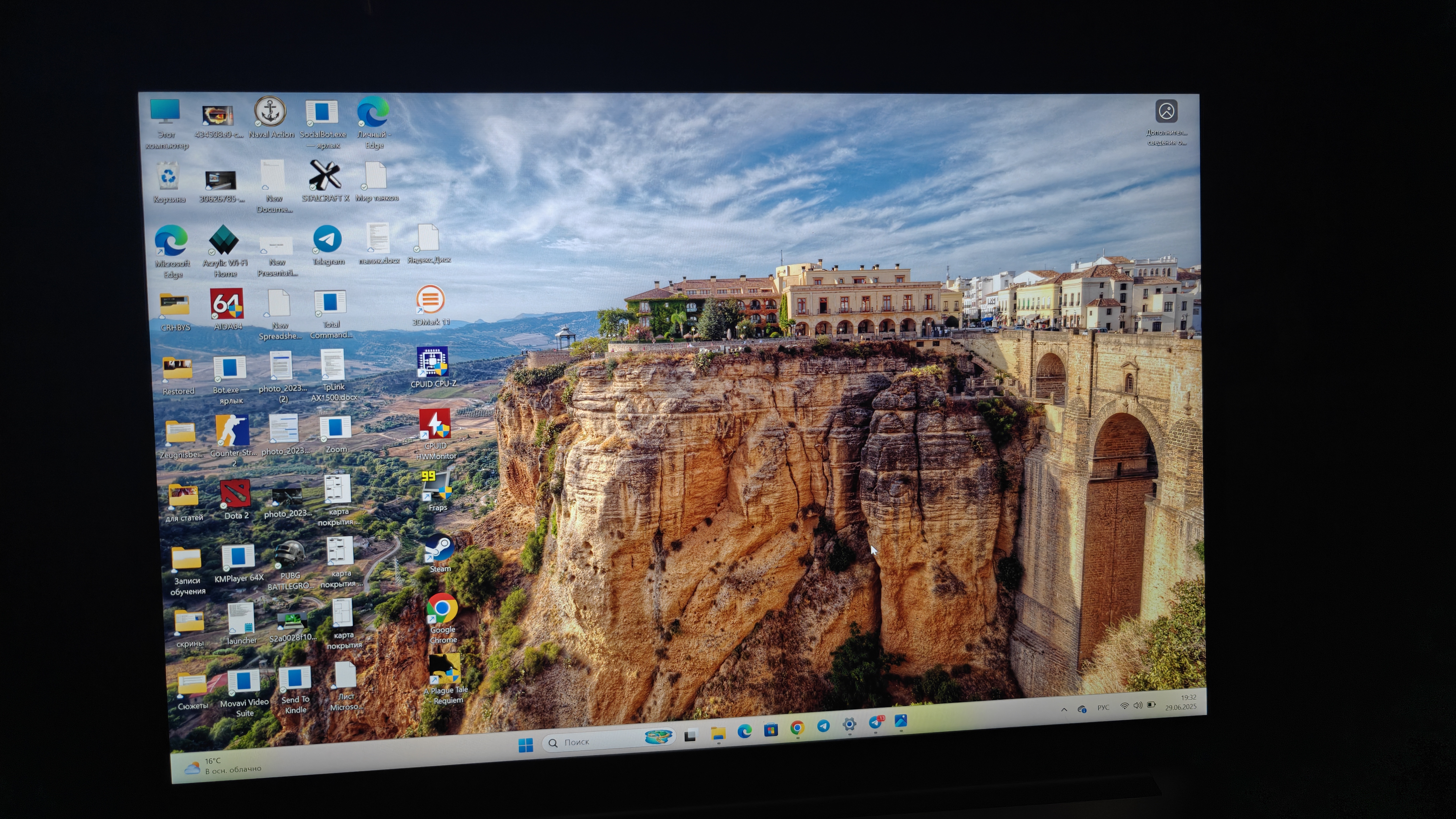The width and height of the screenshot is (1456, 819).
Task: Open the 30626785-... image file
Action: [x=221, y=187]
